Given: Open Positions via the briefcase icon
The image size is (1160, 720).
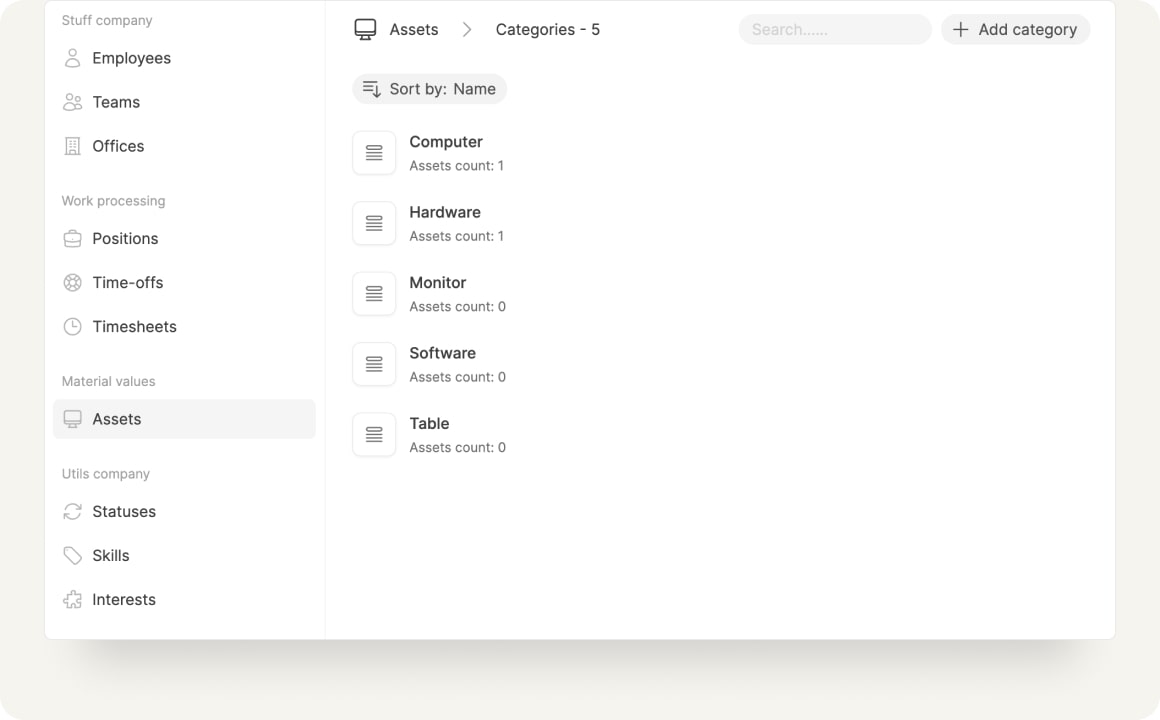Looking at the screenshot, I should (x=72, y=238).
